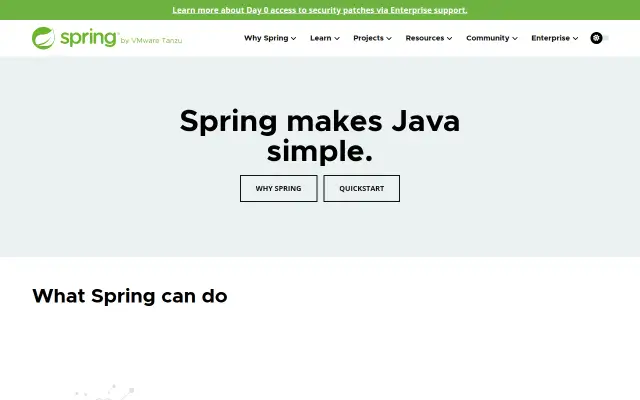Open the Learn dropdown menu

[324, 38]
